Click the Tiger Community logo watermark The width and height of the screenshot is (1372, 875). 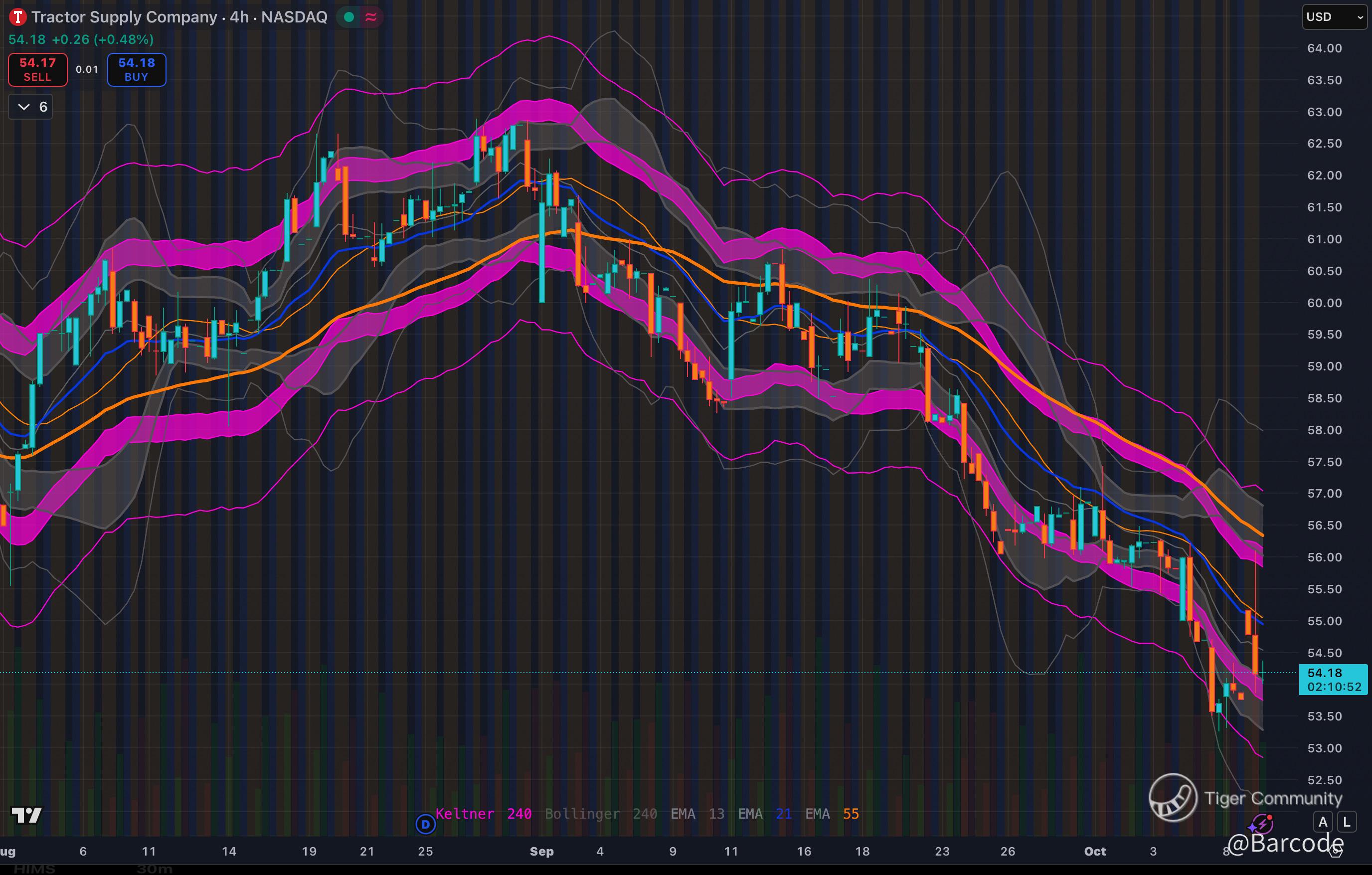tap(1173, 798)
